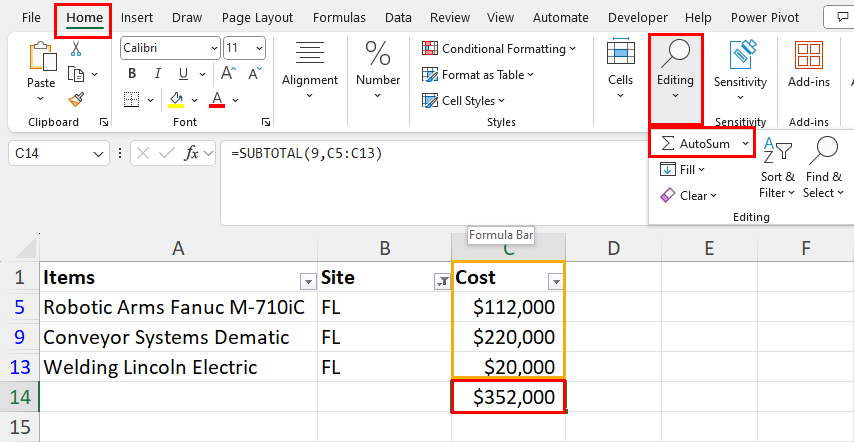Cancel formula entry X icon

coord(143,154)
